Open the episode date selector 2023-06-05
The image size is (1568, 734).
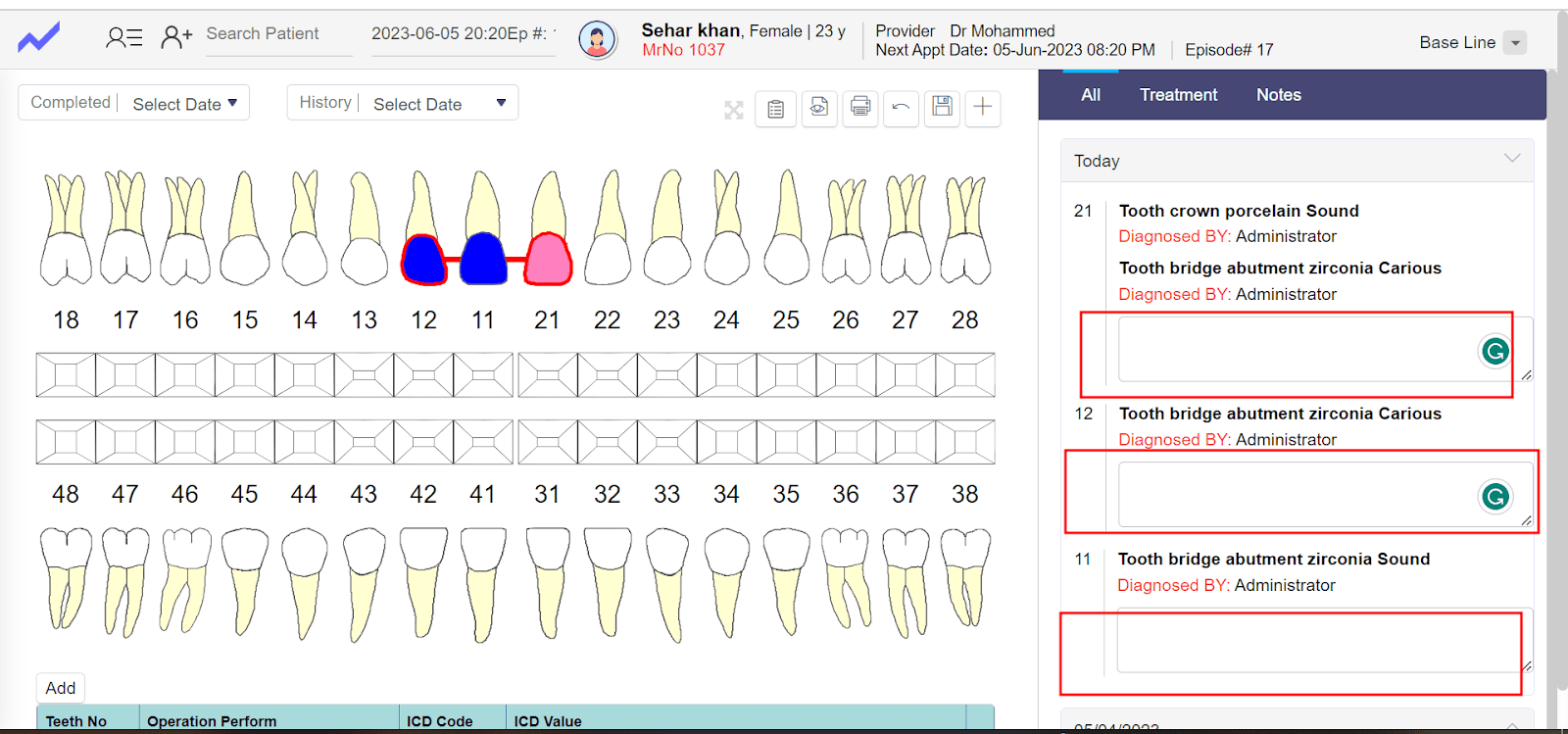click(x=463, y=34)
